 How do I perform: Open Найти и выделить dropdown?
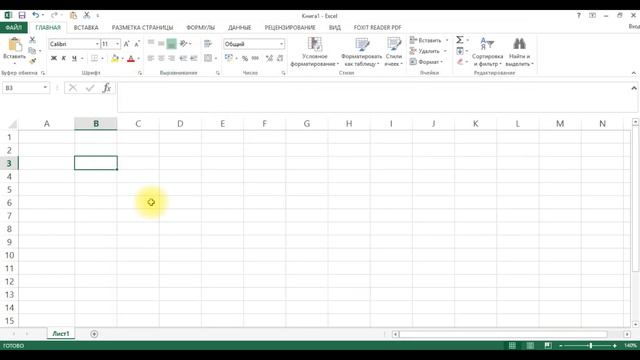(519, 51)
